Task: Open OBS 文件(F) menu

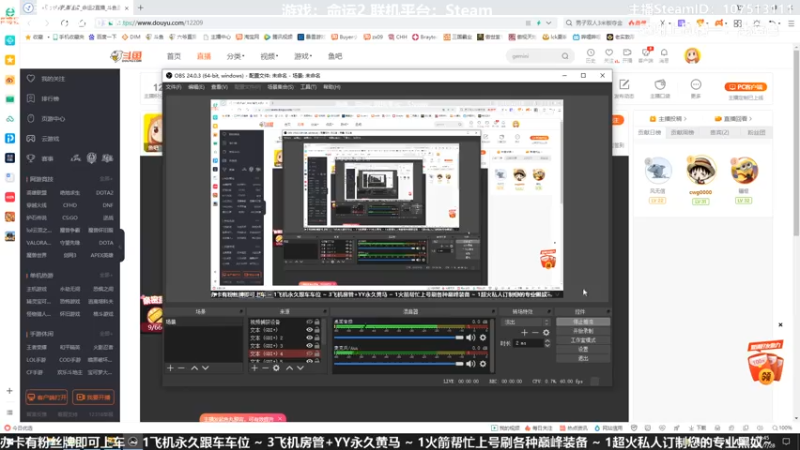Action: click(173, 87)
